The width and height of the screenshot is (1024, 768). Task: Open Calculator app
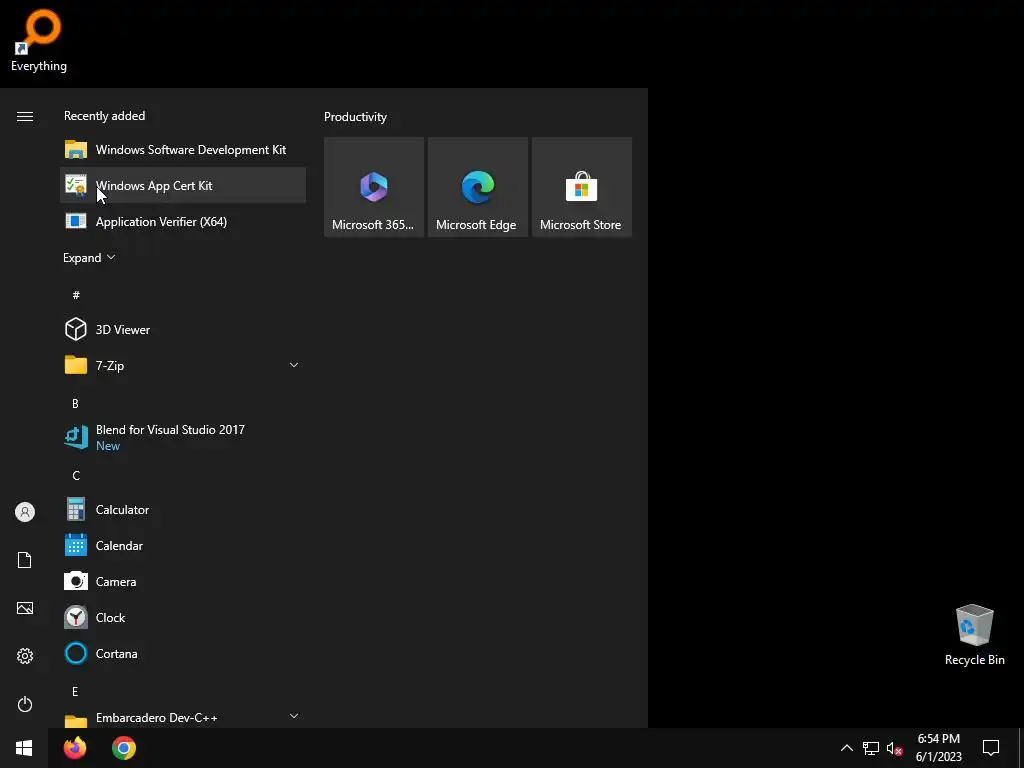(x=183, y=509)
